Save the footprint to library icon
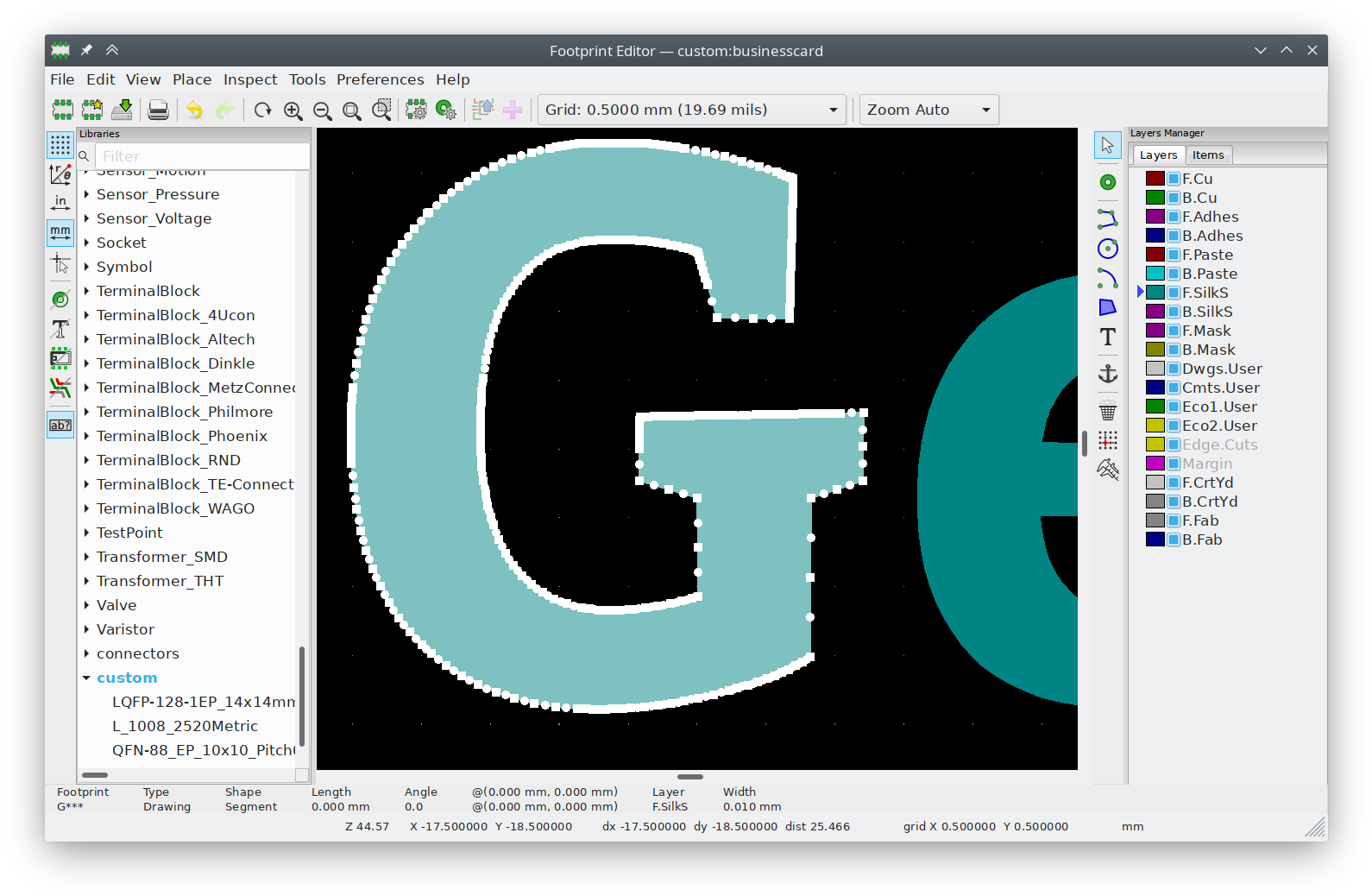This screenshot has width=1372, height=896. click(123, 110)
